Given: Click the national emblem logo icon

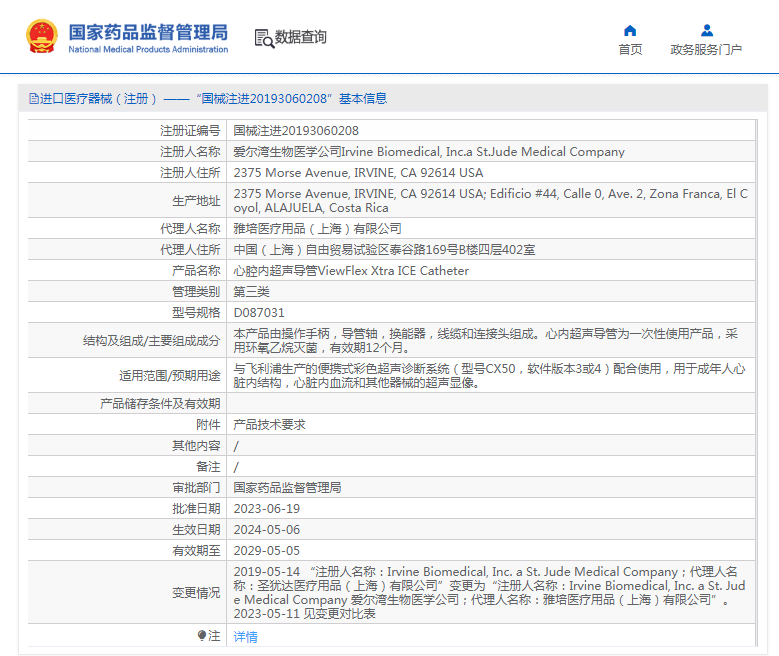Looking at the screenshot, I should (x=42, y=36).
